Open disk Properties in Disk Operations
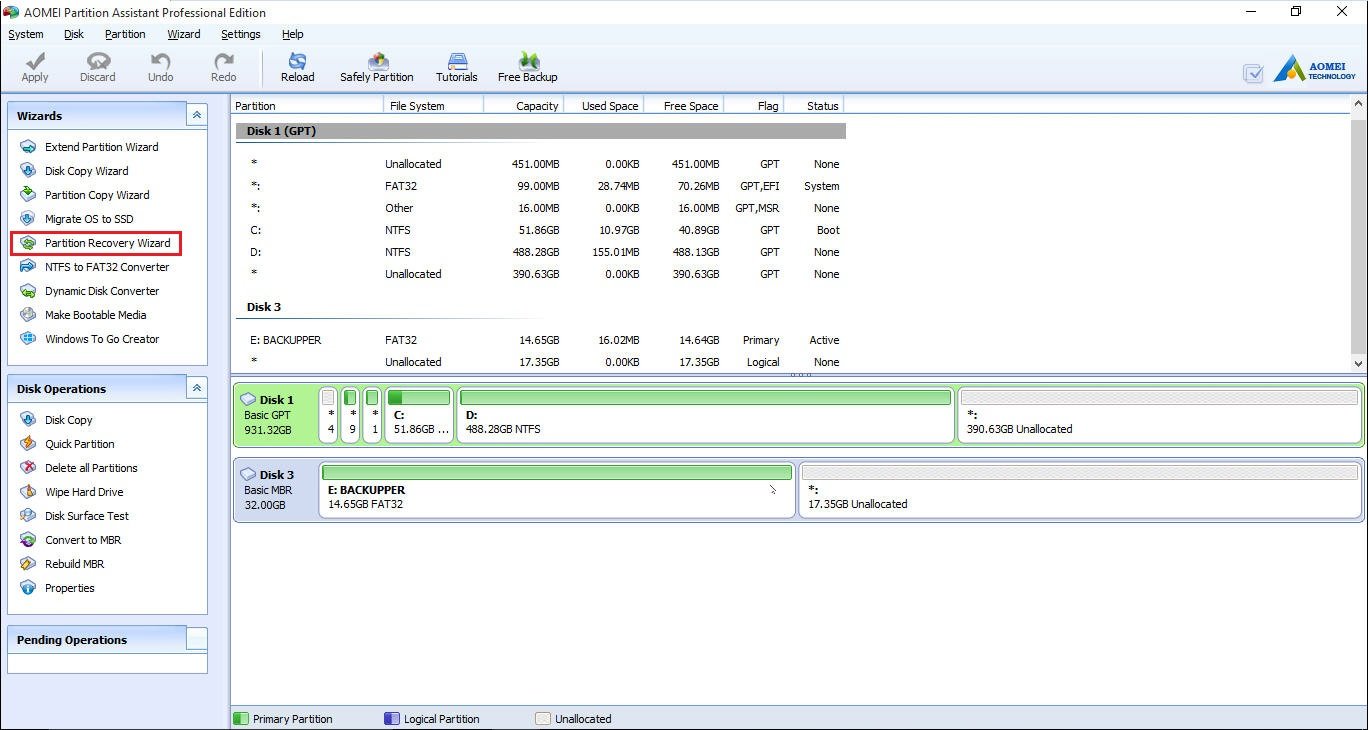This screenshot has height=730, width=1368. point(58,588)
